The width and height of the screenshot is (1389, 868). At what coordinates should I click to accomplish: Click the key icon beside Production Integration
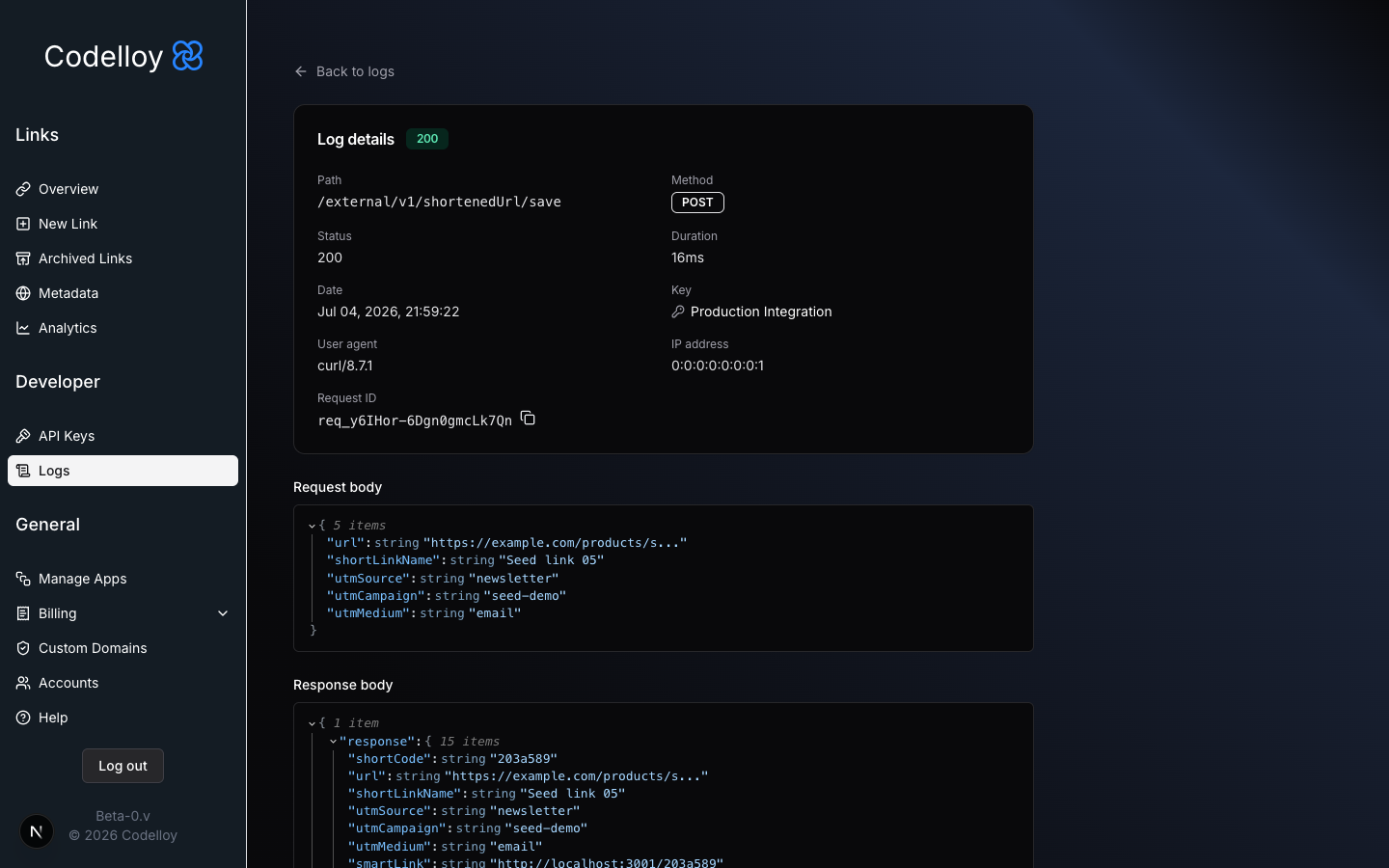pyautogui.click(x=678, y=312)
